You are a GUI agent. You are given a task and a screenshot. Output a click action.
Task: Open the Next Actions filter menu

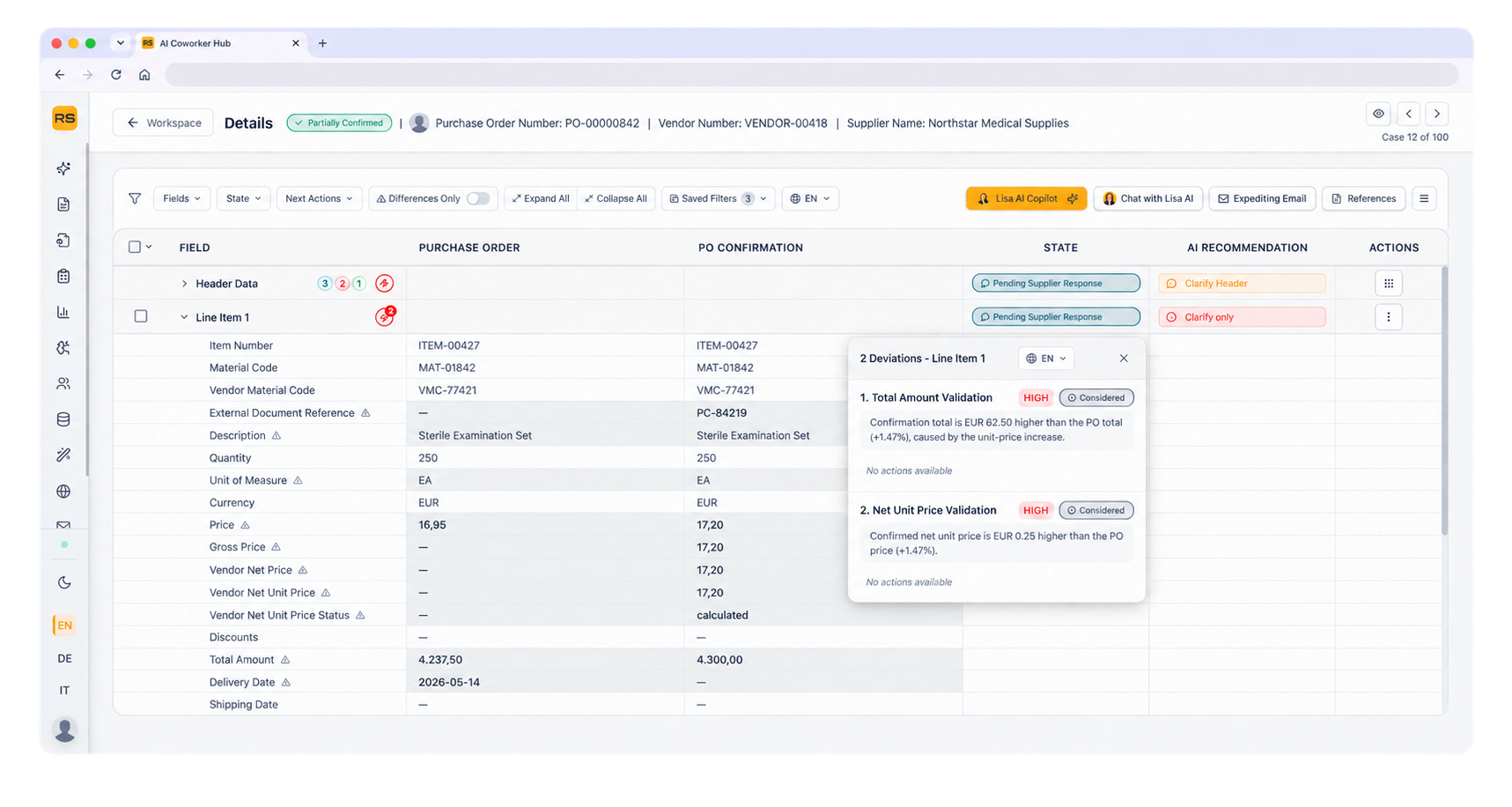319,198
